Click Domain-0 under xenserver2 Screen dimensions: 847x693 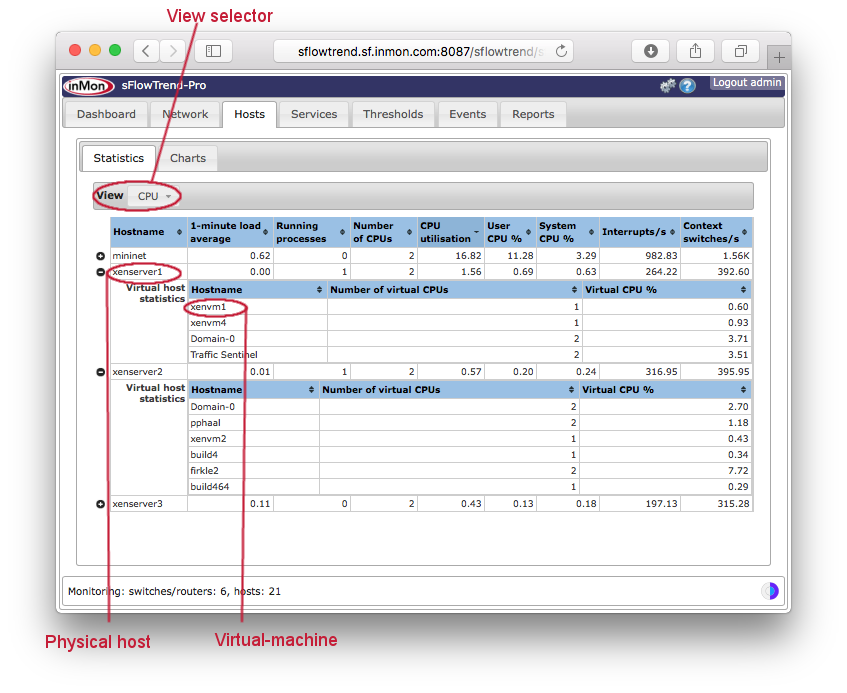click(212, 406)
